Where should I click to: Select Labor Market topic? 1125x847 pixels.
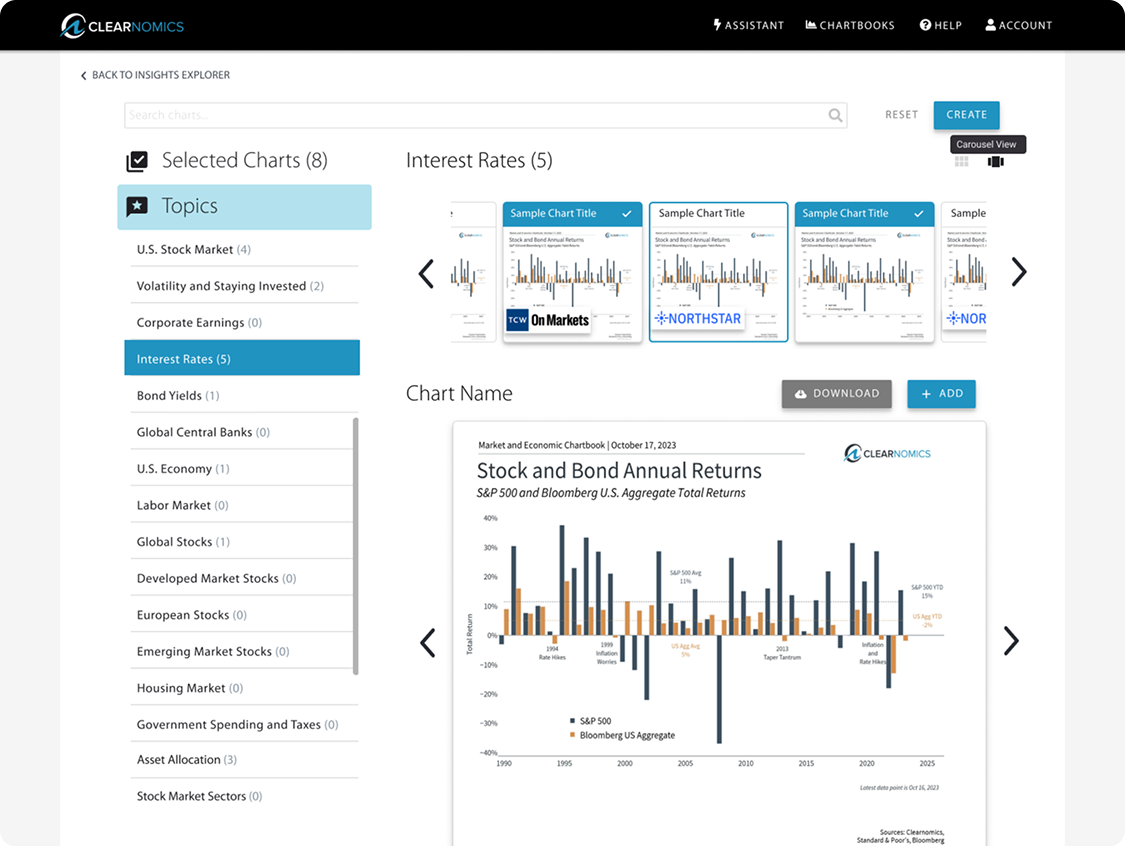pyautogui.click(x=241, y=506)
